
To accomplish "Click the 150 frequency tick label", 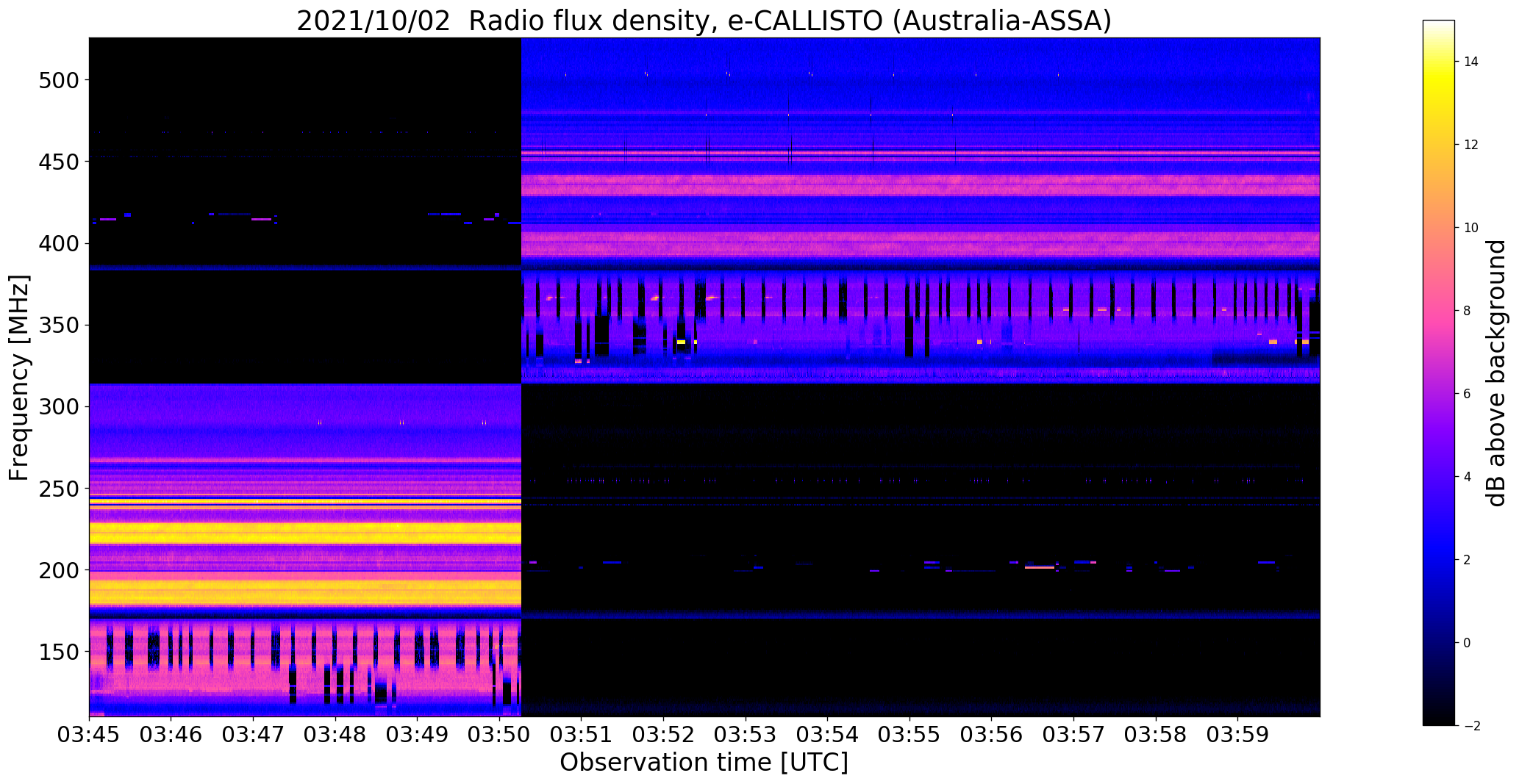I will (x=59, y=652).
